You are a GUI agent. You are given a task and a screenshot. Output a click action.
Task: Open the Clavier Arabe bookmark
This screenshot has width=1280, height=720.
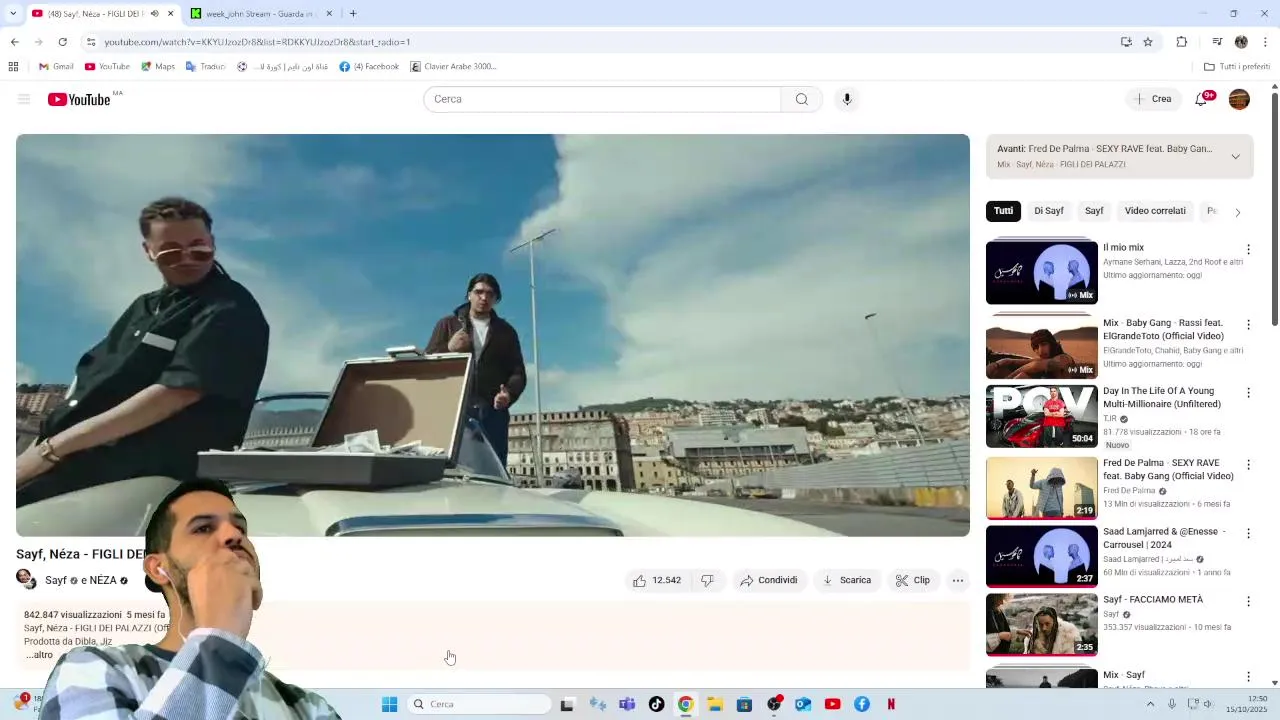point(453,67)
